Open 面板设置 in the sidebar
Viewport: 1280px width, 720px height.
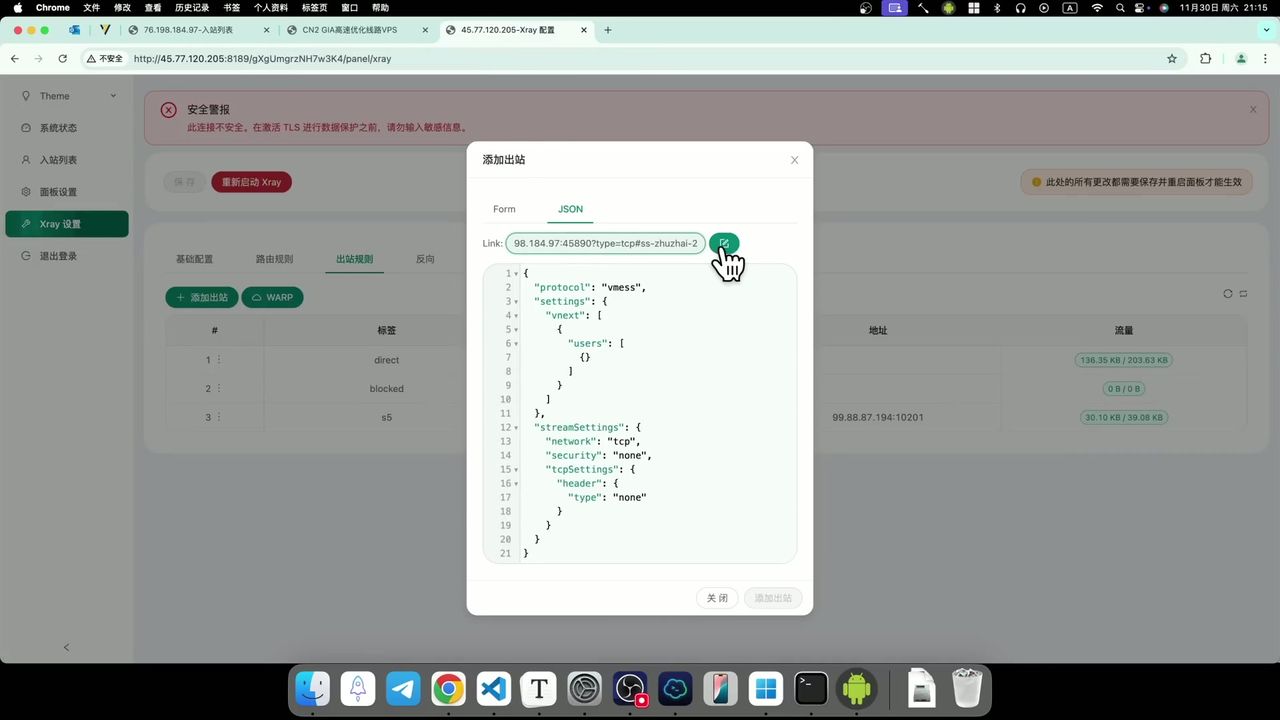tap(58, 192)
